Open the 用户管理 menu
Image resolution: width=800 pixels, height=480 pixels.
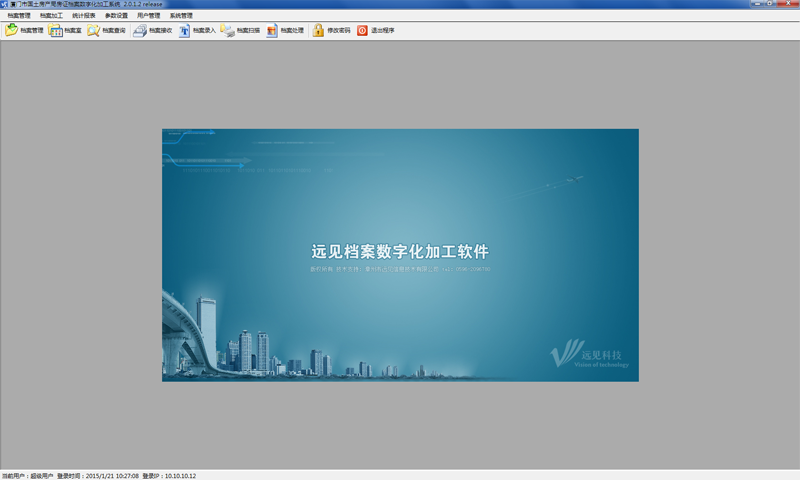pos(148,16)
